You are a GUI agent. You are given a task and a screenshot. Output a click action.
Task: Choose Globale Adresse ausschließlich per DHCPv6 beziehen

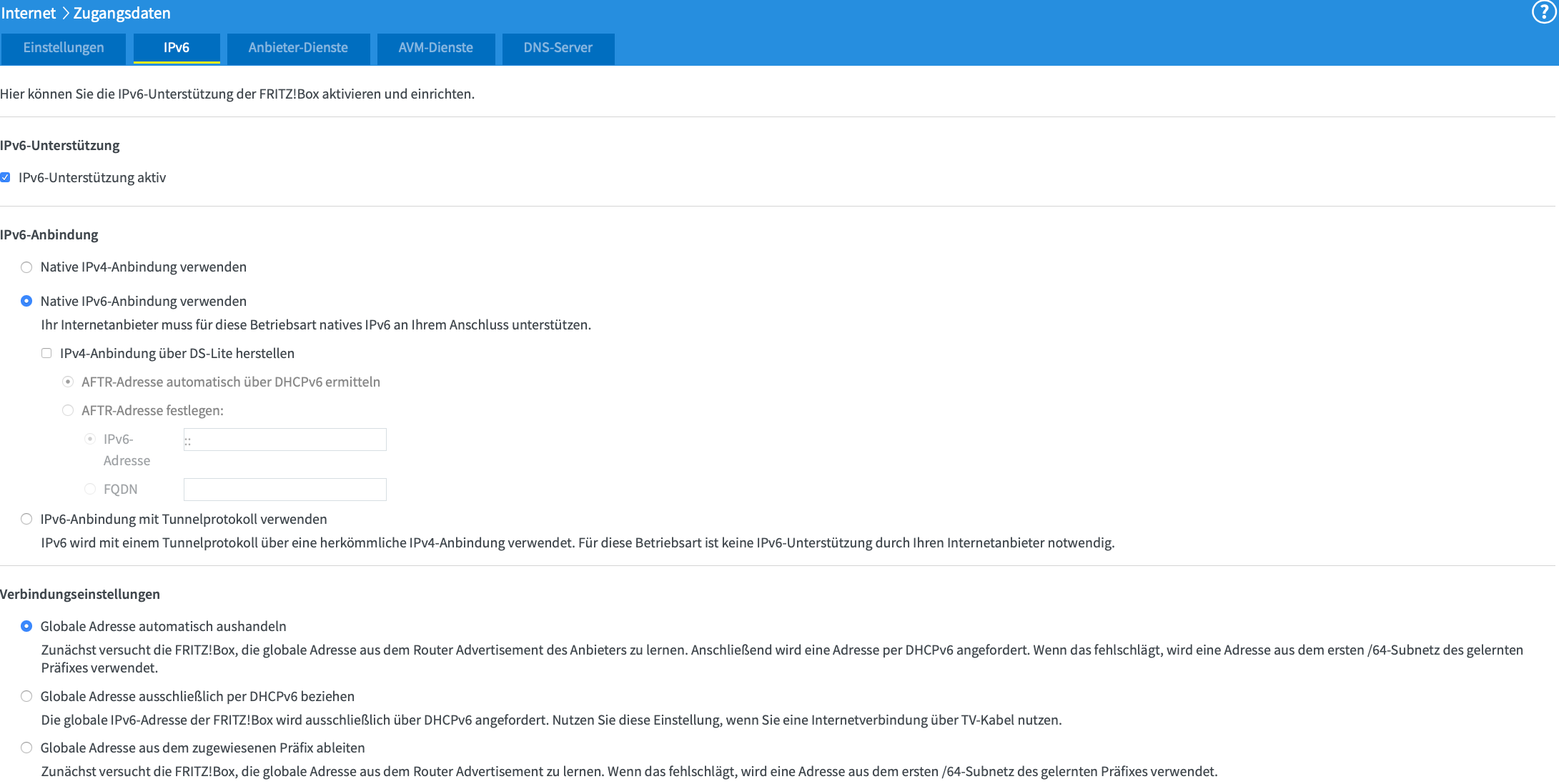(x=26, y=696)
